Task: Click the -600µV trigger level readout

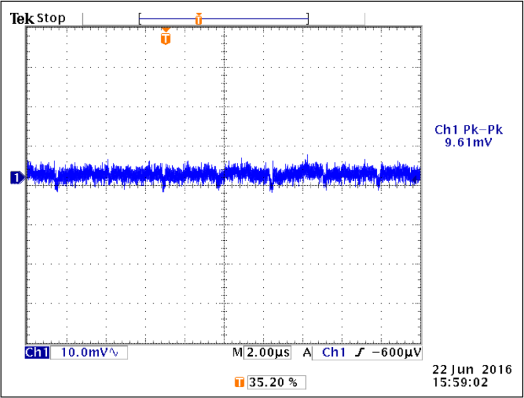Action: [396, 353]
